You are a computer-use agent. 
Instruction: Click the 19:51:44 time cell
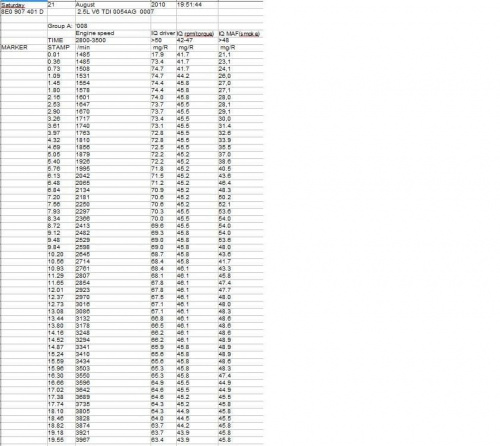[197, 5]
